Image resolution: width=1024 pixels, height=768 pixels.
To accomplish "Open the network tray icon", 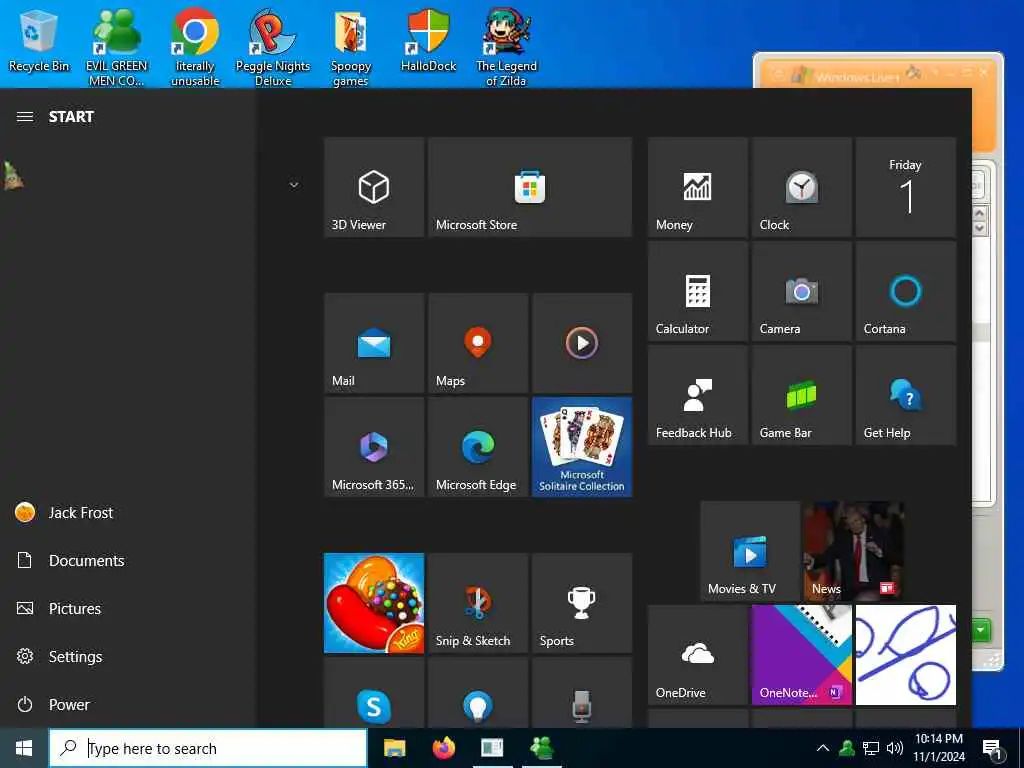I will pyautogui.click(x=871, y=748).
